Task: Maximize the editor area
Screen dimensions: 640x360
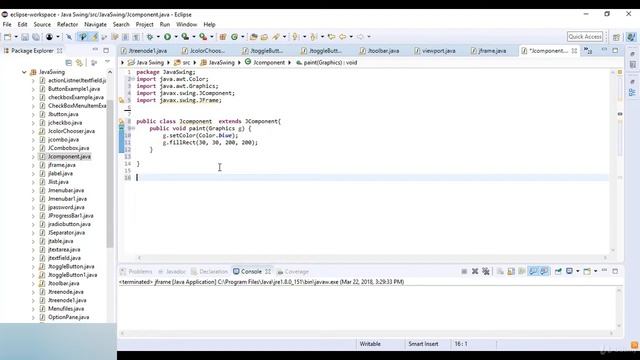Action: point(615,50)
